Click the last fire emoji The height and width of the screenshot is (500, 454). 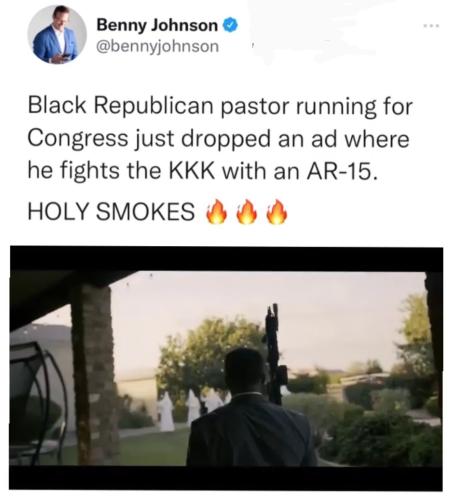tap(277, 211)
